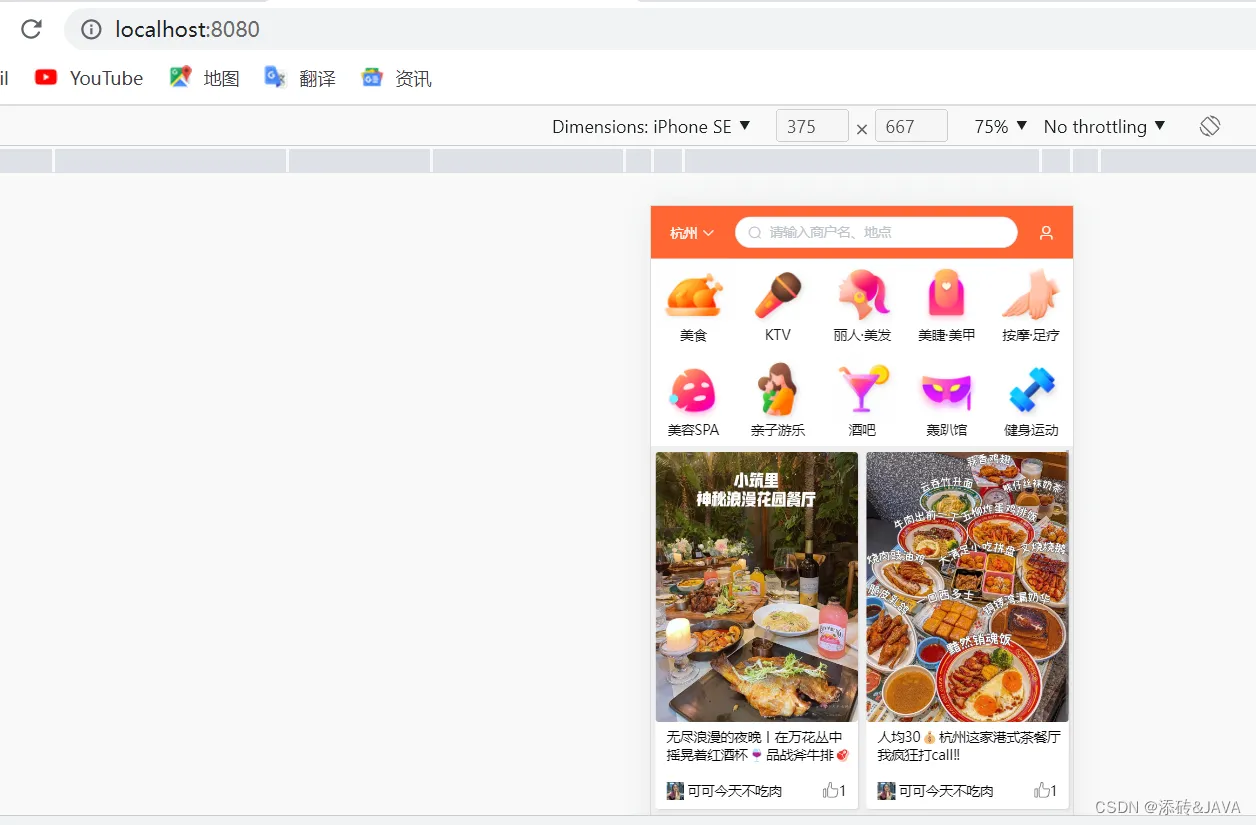Select the KTV microphone icon
Screen dimensions: 1256x825
[x=778, y=295]
